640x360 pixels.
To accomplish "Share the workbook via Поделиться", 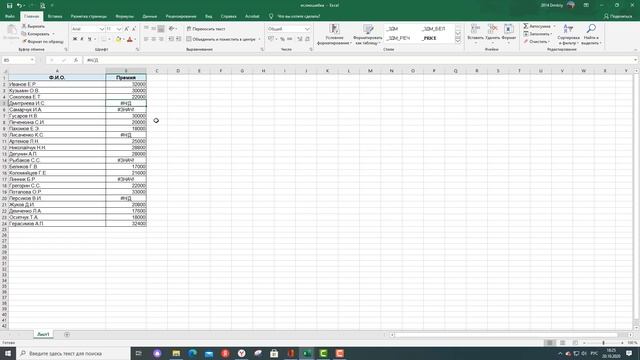I will click(618, 16).
